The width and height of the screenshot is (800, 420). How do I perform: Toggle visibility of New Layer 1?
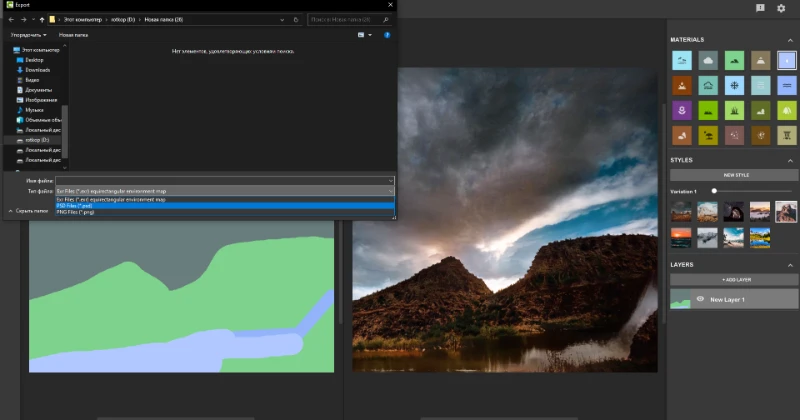(x=701, y=299)
